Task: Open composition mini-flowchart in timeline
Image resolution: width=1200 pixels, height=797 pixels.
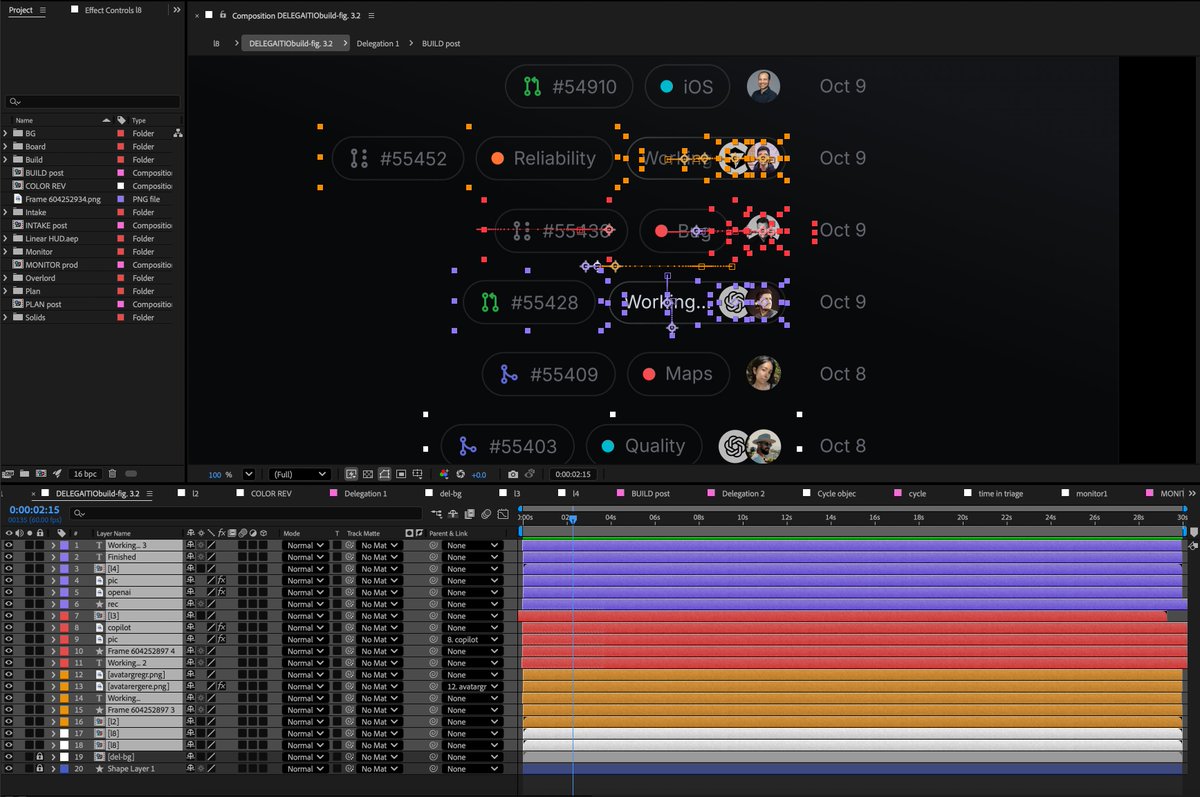Action: point(437,513)
